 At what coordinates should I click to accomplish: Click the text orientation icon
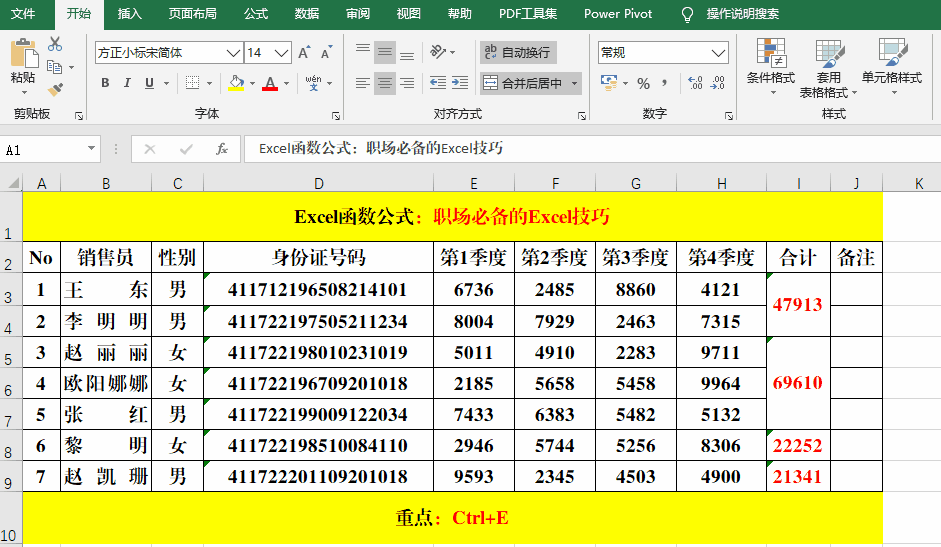click(x=438, y=52)
